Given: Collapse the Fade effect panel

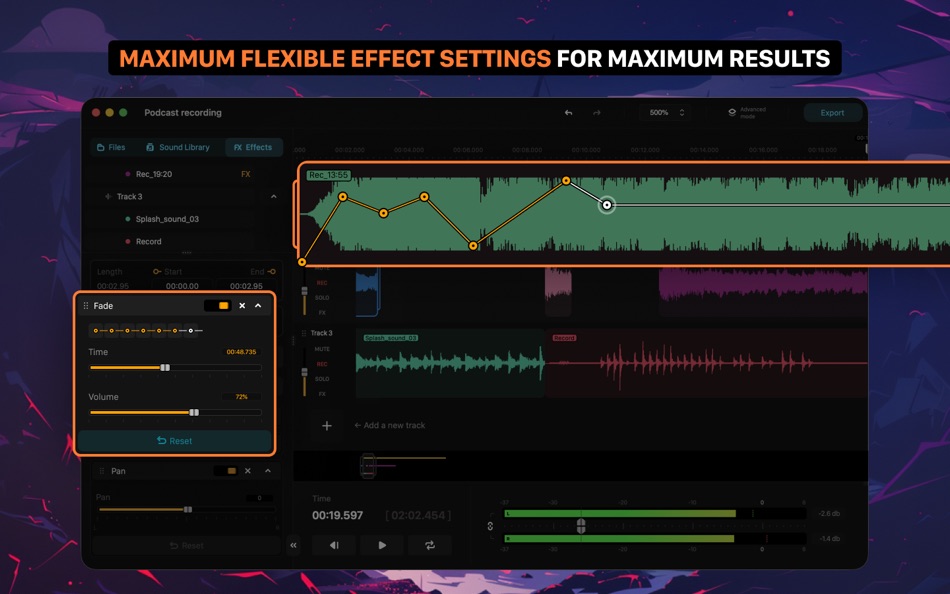Looking at the screenshot, I should click(257, 305).
